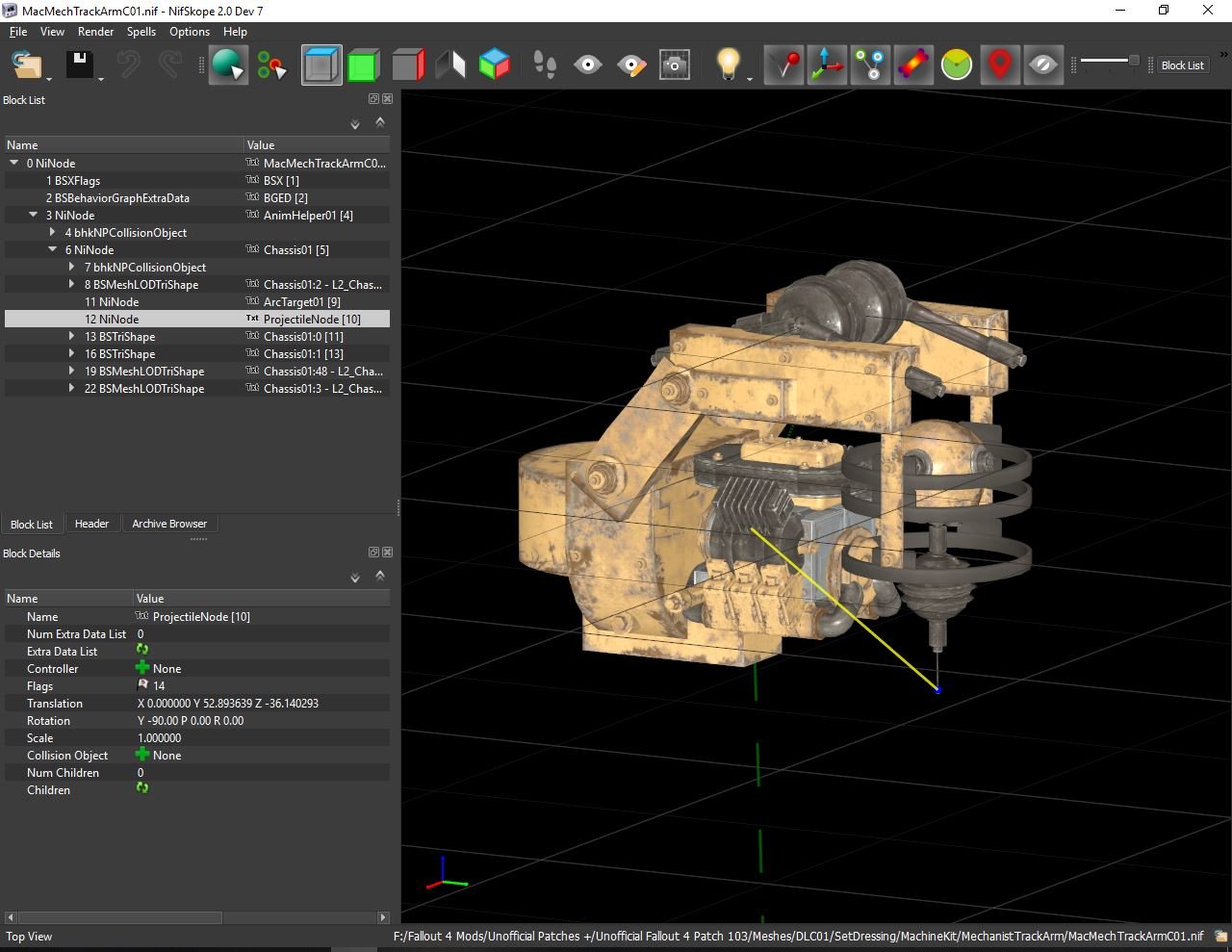Viewport: 1232px width, 952px height.
Task: Open toolbar overflow chevron at right
Action: coord(1224,53)
